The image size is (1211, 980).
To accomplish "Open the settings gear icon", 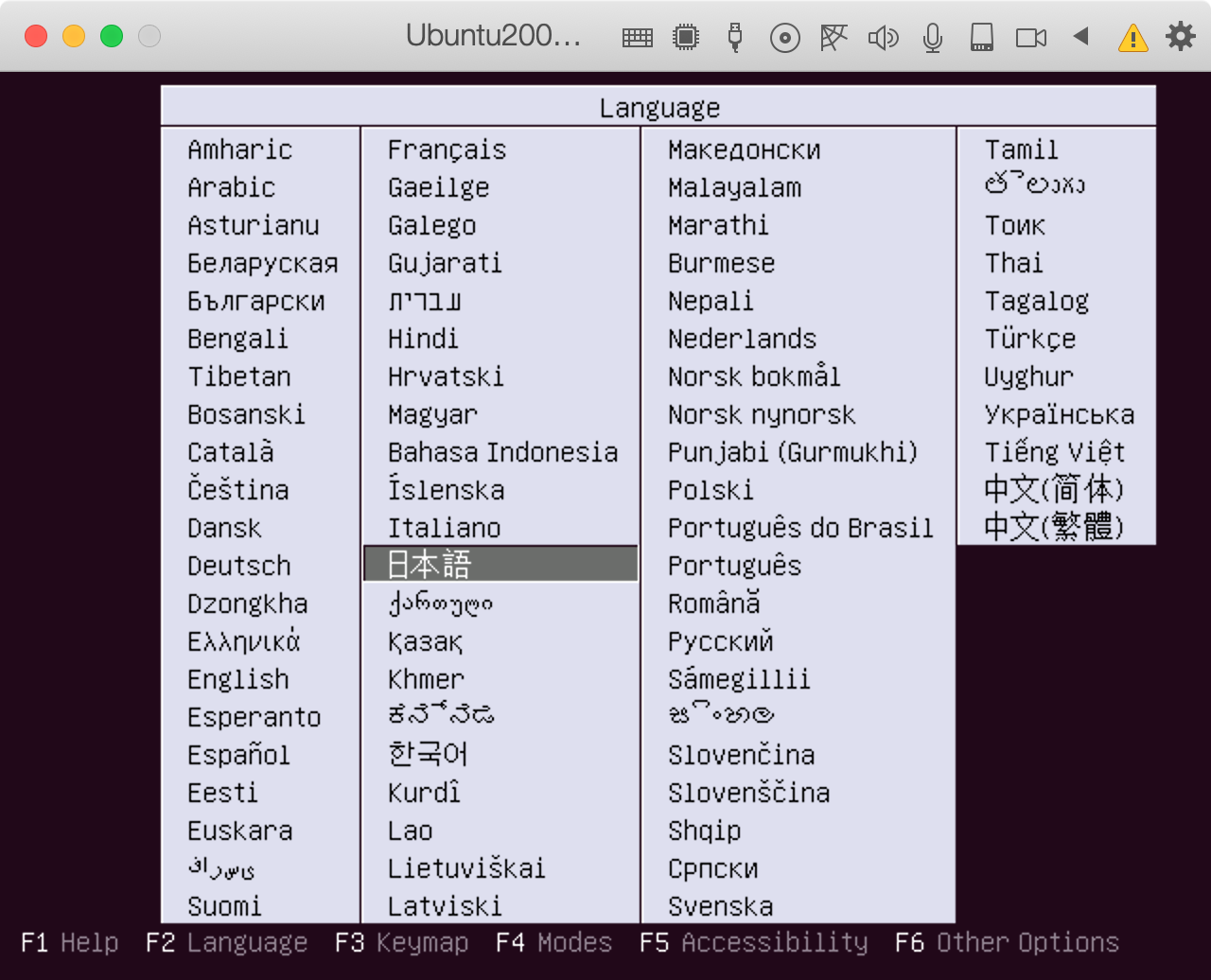I will [1181, 37].
